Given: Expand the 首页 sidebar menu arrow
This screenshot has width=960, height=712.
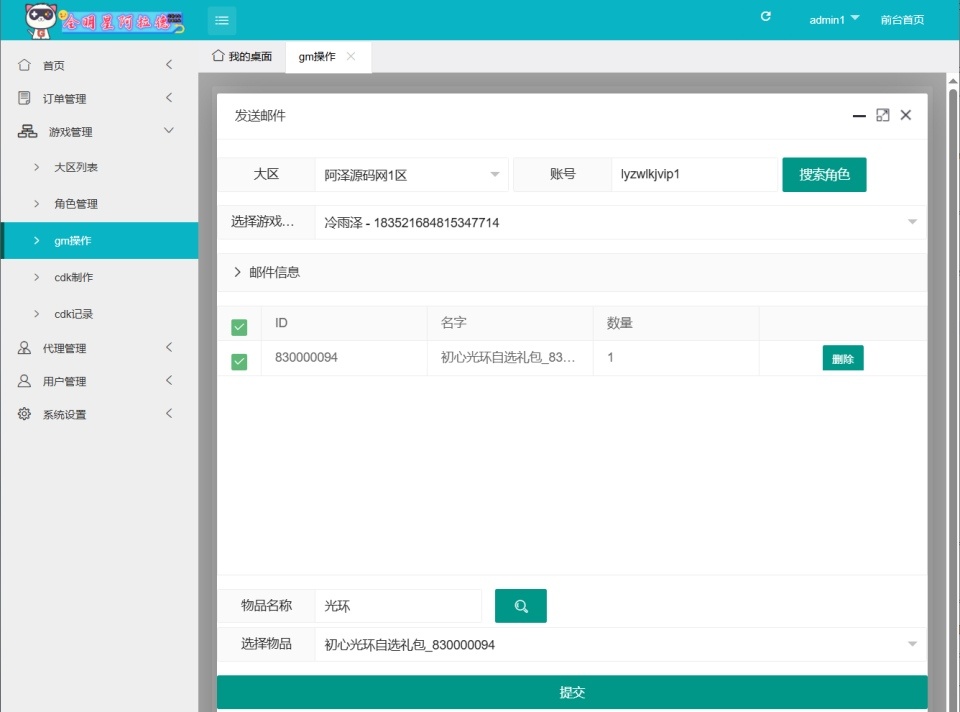Looking at the screenshot, I should pyautogui.click(x=169, y=64).
